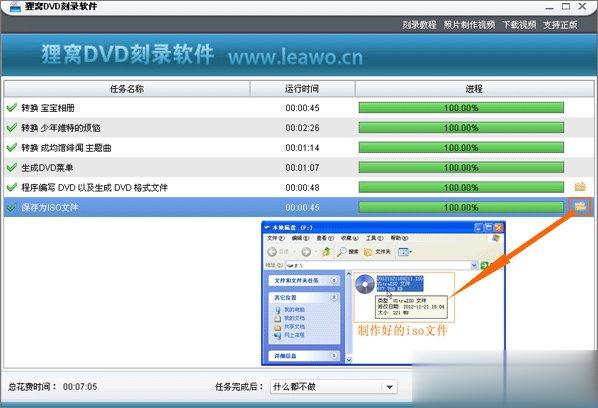Screen dimensions: 598x408
Task: Open 帮助 menu in Explorer window
Action: (x=399, y=238)
